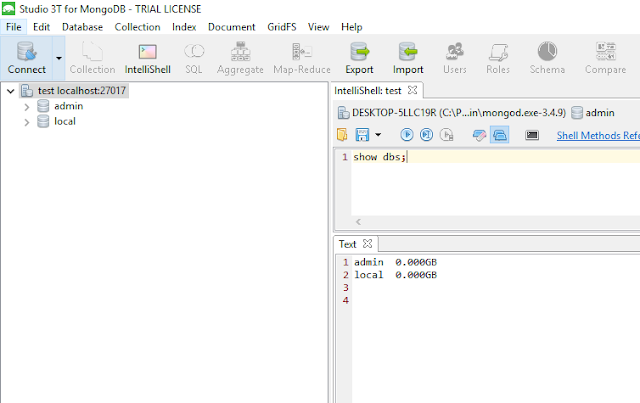Expand the local database node
640x403 pixels.
point(27,122)
